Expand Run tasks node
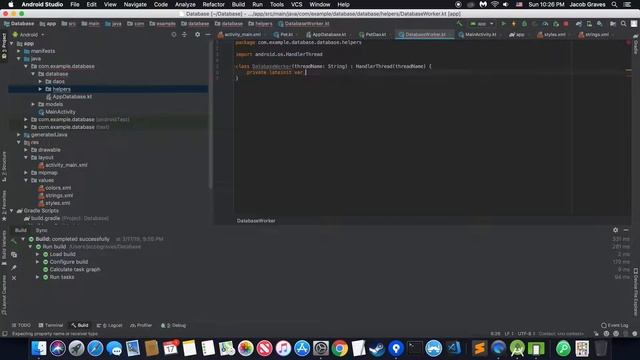 (38, 277)
